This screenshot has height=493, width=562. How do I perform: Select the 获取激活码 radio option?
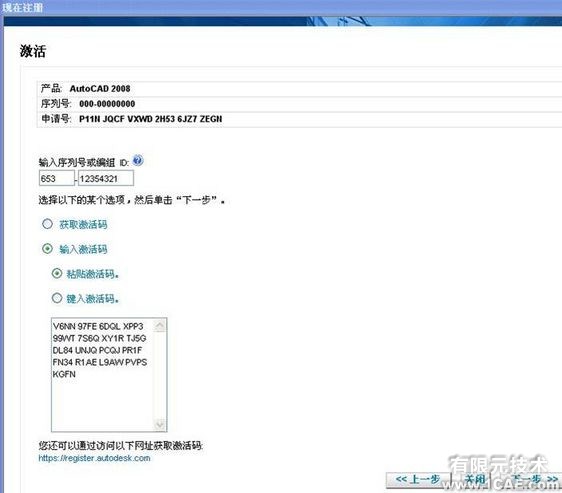[47, 224]
